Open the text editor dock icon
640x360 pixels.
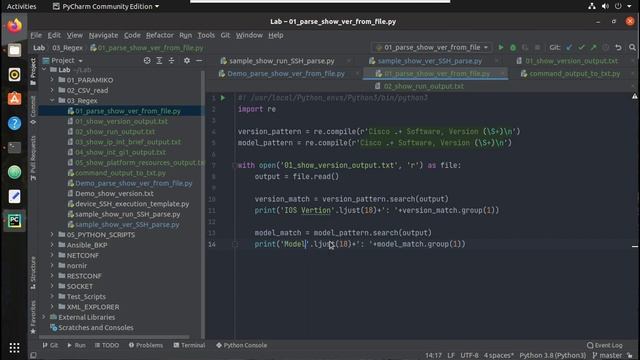14,196
